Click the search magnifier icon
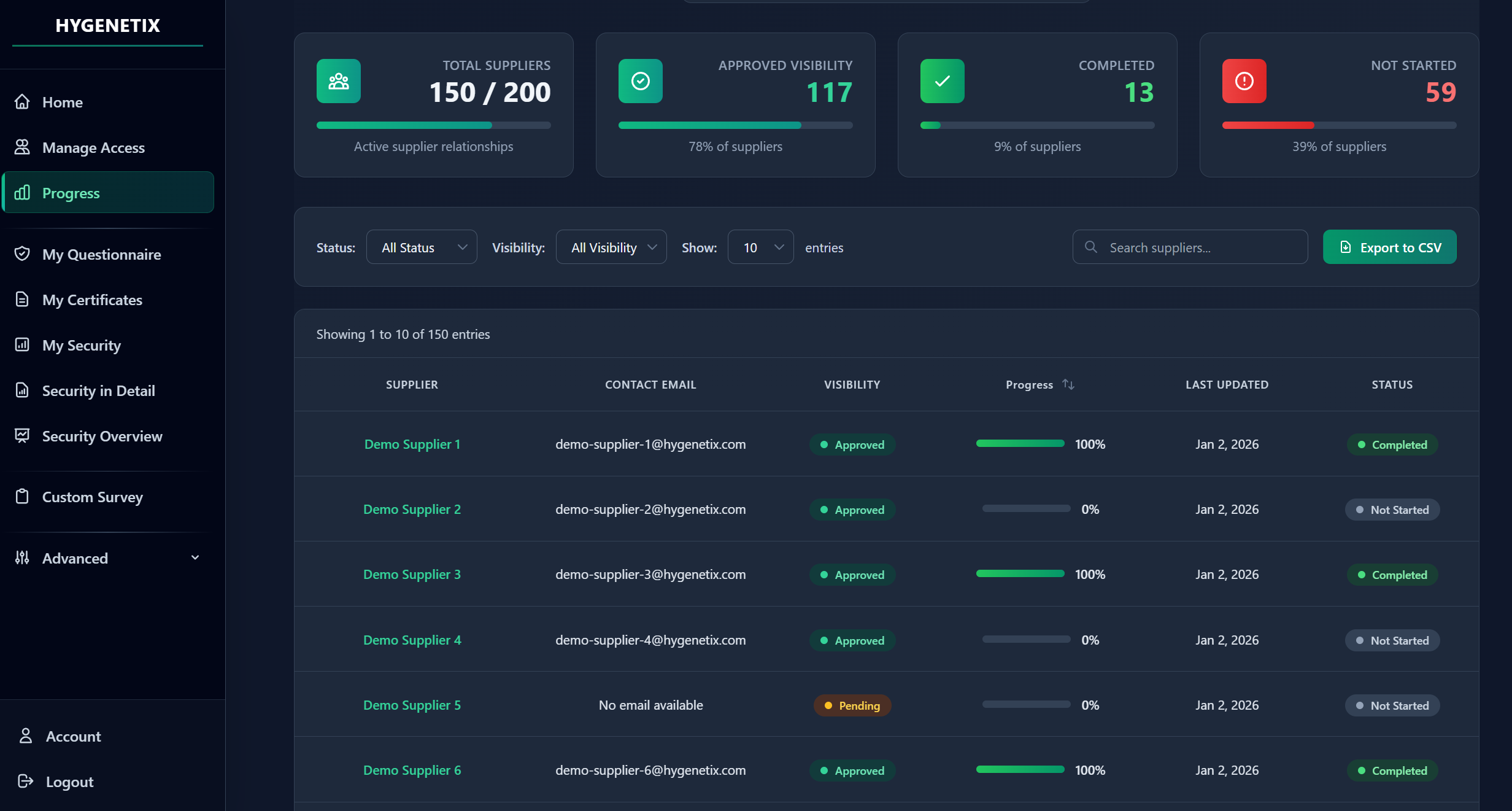Image resolution: width=1512 pixels, height=811 pixels. tap(1091, 247)
